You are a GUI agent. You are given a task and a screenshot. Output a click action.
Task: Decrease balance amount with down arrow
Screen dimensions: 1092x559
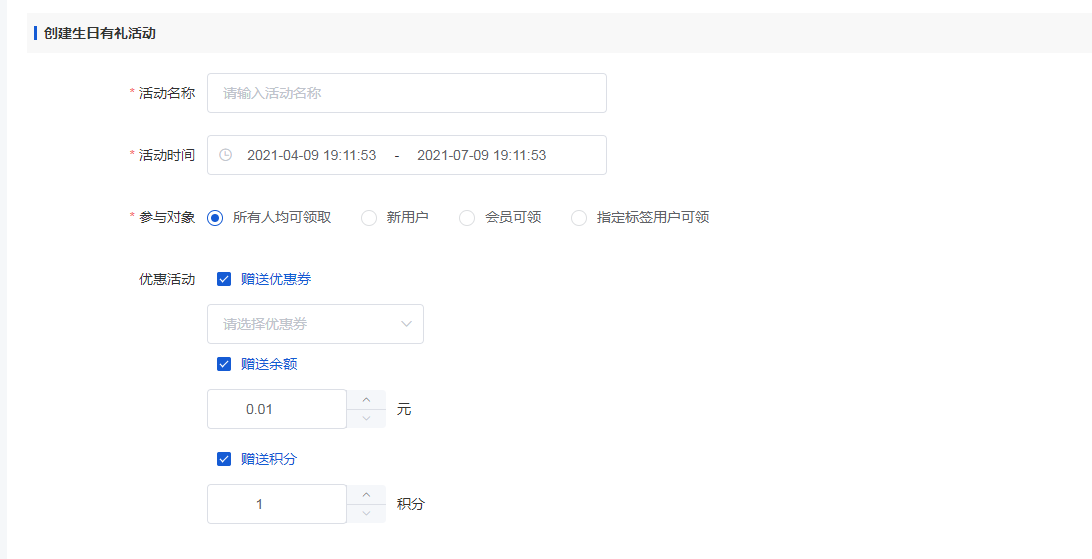(x=366, y=418)
